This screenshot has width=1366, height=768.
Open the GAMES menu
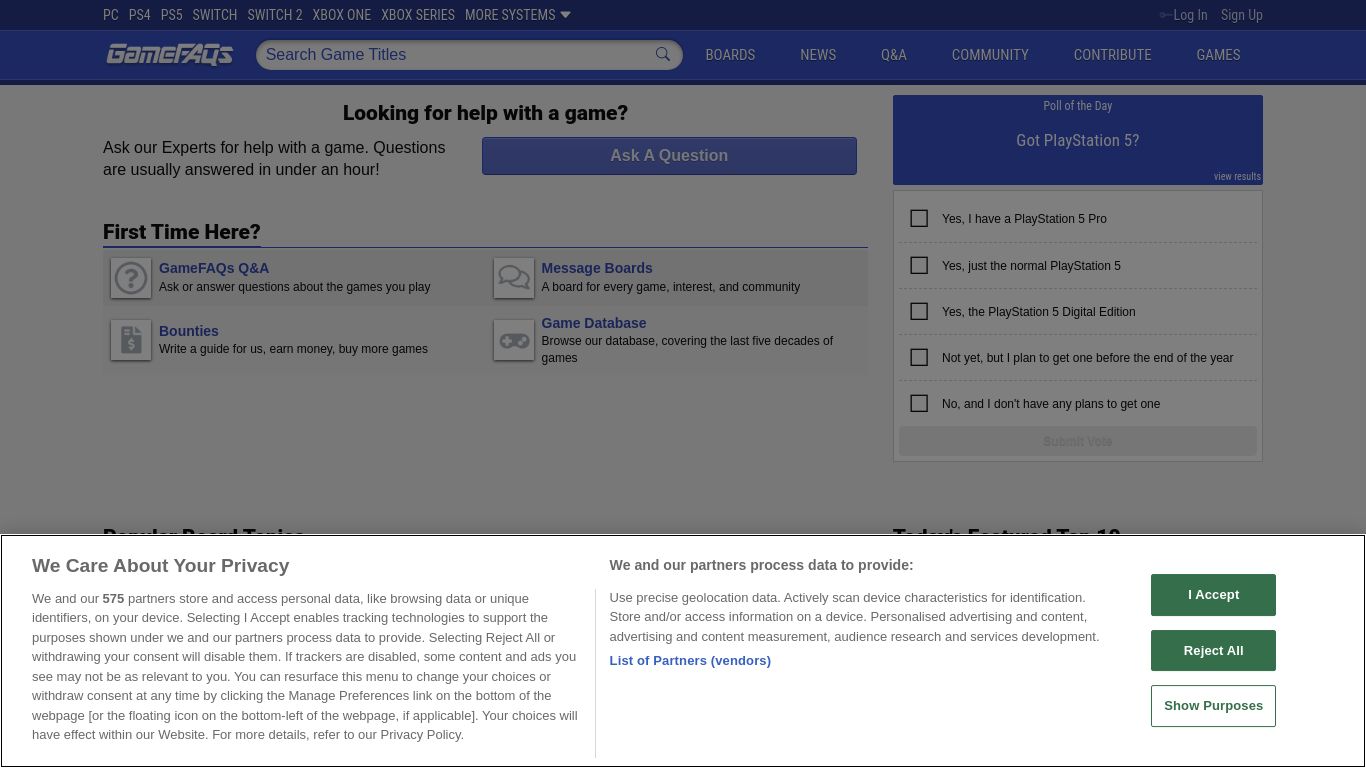coord(1218,55)
